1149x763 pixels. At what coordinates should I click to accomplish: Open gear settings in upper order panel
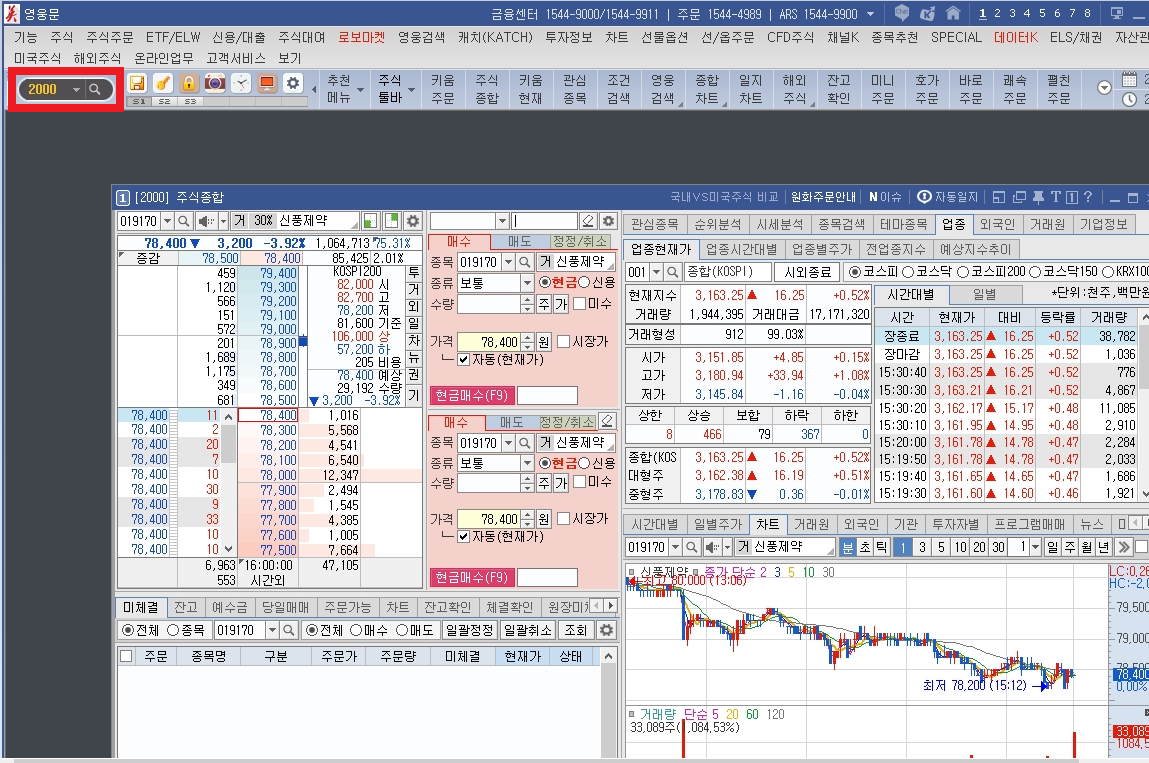(608, 221)
